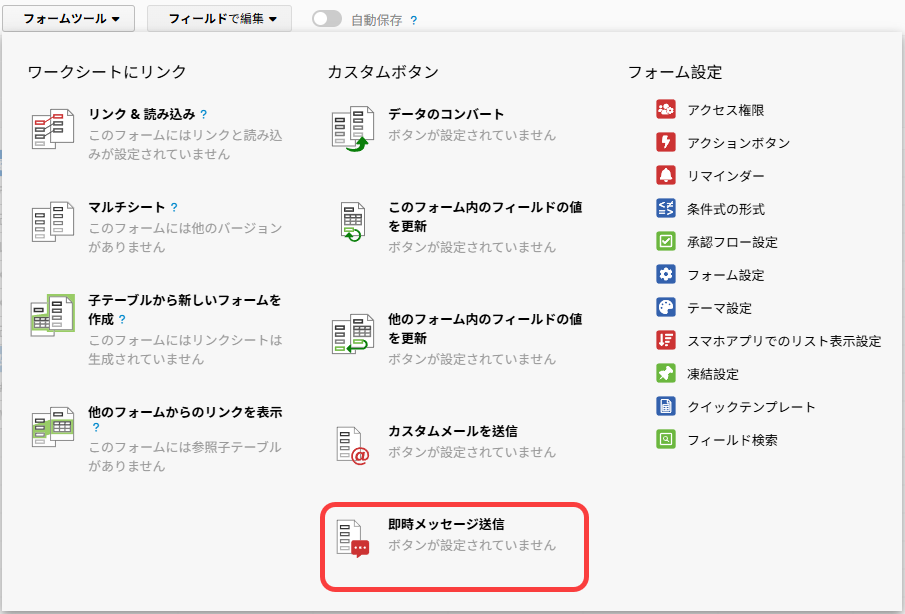Select 子テーブルから新しいフォームを作成 label
This screenshot has height=614, width=905.
click(185, 309)
